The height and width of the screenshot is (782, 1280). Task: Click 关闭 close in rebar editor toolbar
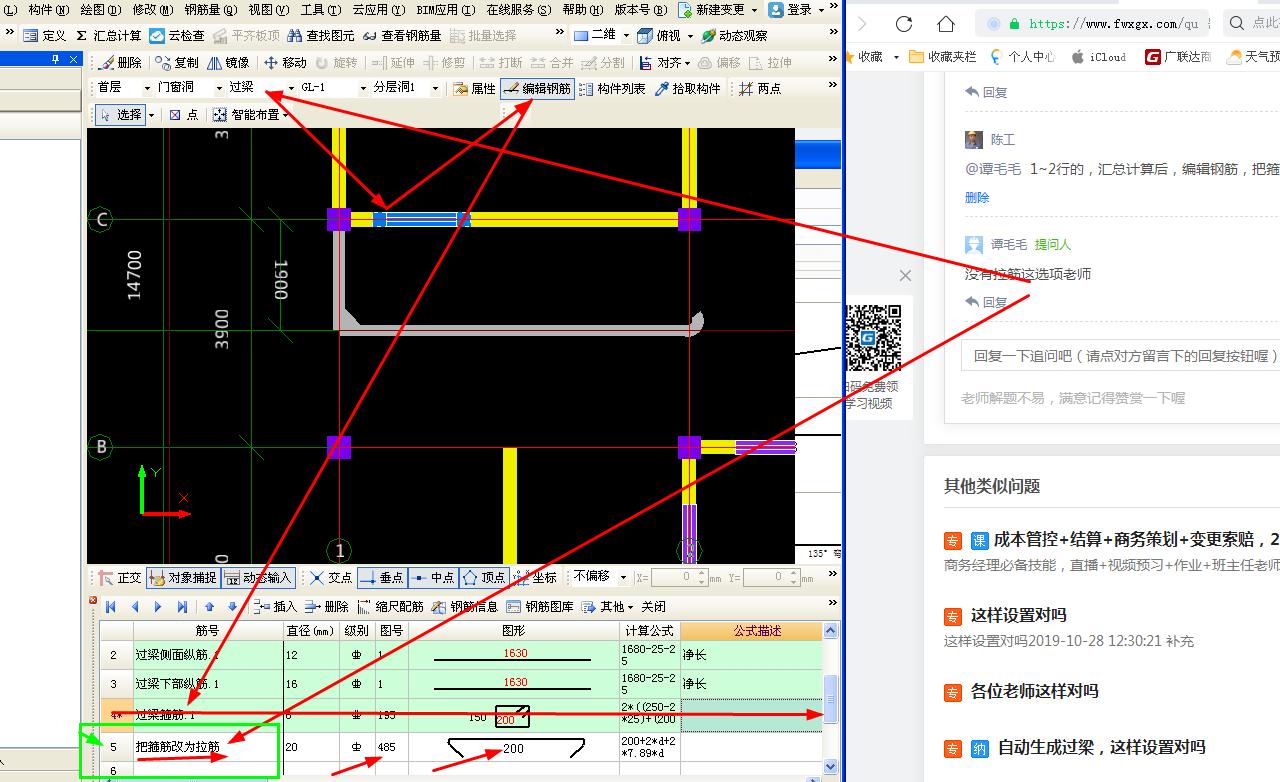click(653, 606)
